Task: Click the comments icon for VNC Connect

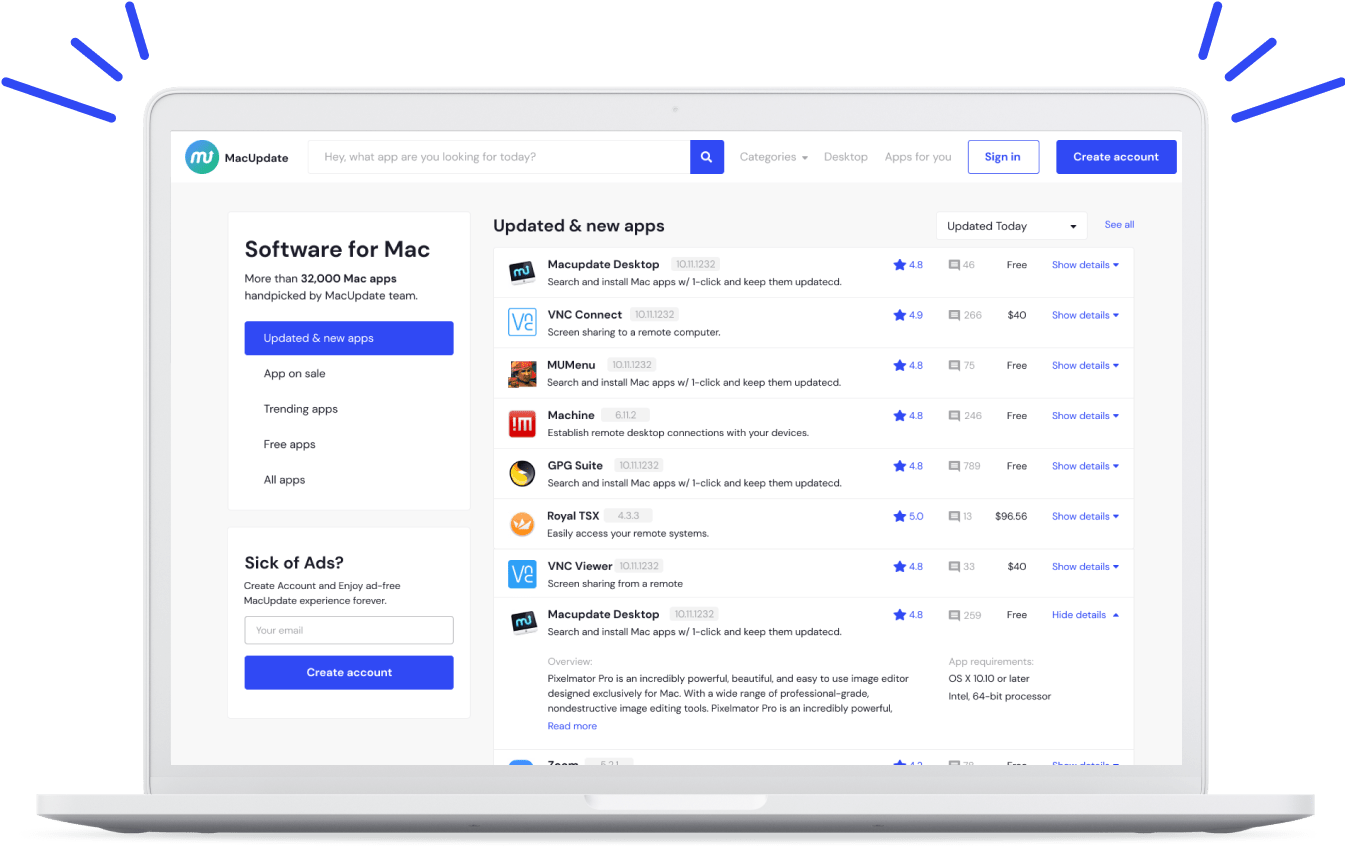Action: (954, 315)
